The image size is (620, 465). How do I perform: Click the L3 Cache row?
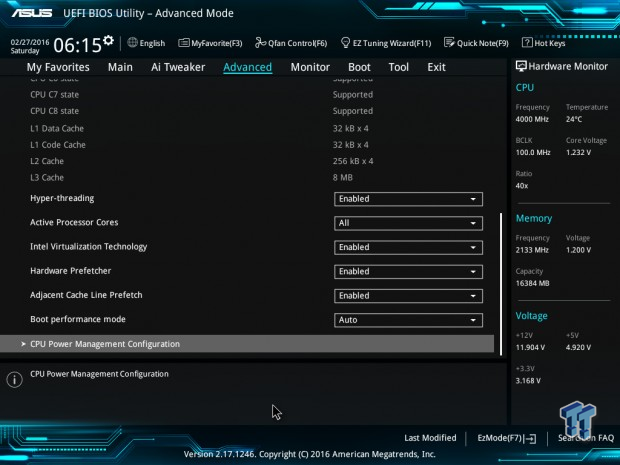coord(192,178)
